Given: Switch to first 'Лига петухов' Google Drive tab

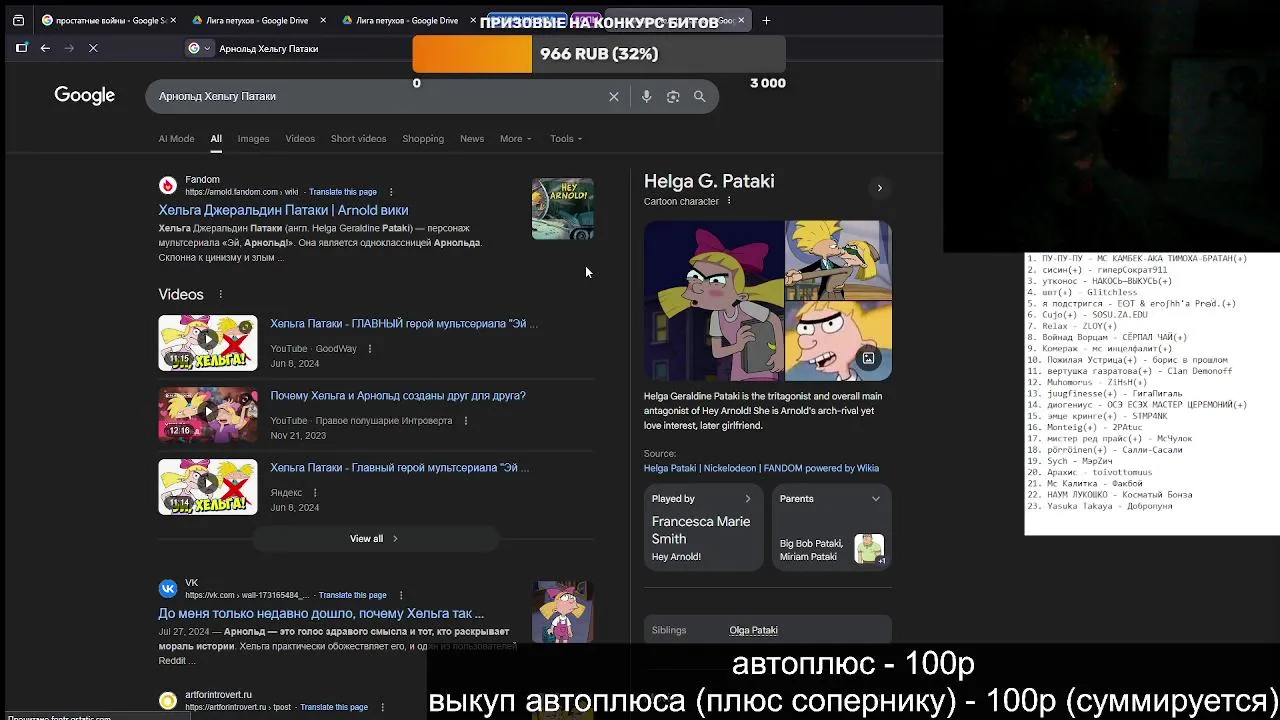Looking at the screenshot, I should tap(259, 20).
